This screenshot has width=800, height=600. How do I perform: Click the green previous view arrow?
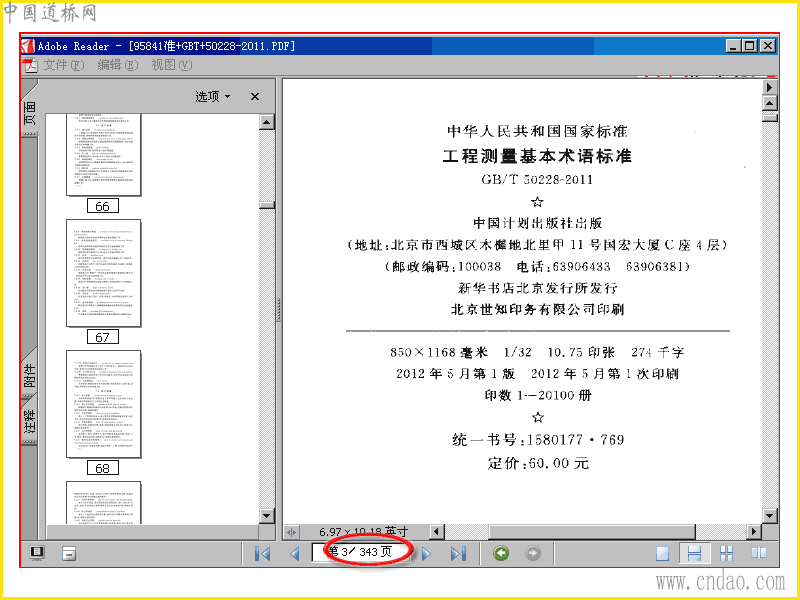[x=501, y=553]
